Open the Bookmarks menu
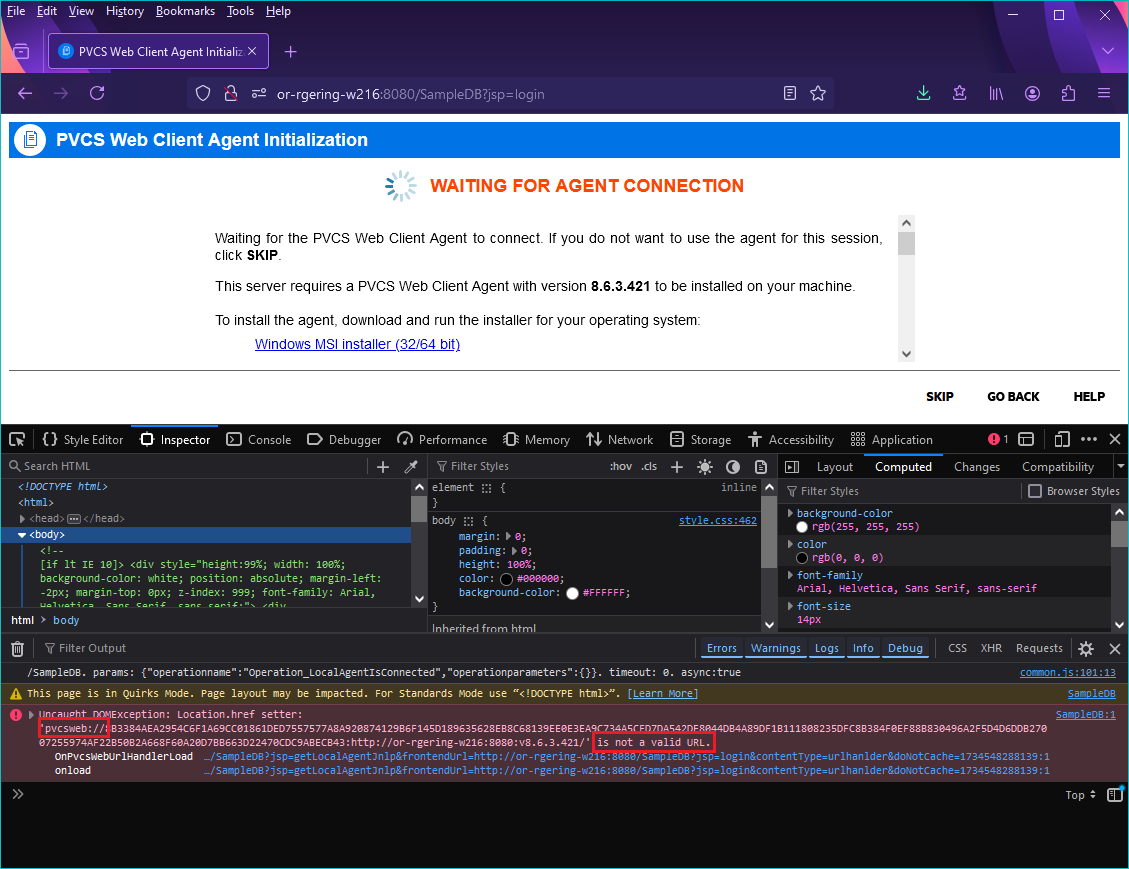Screen dimensions: 1129x869 pos(185,11)
